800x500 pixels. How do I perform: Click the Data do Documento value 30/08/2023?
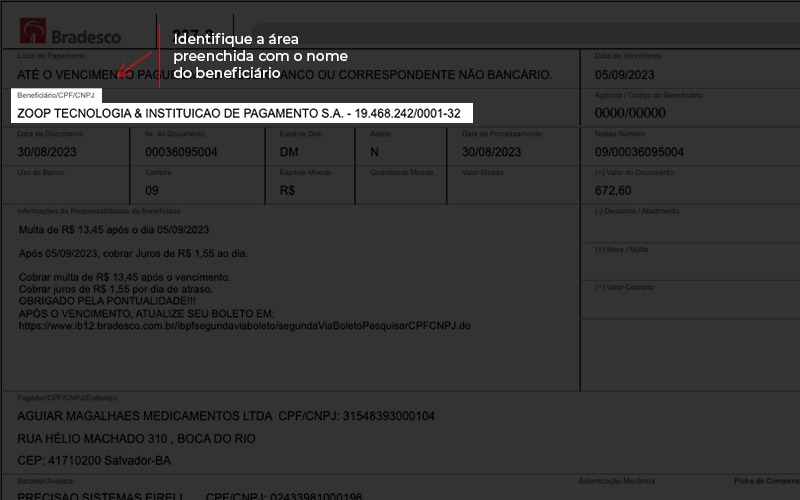(47, 152)
